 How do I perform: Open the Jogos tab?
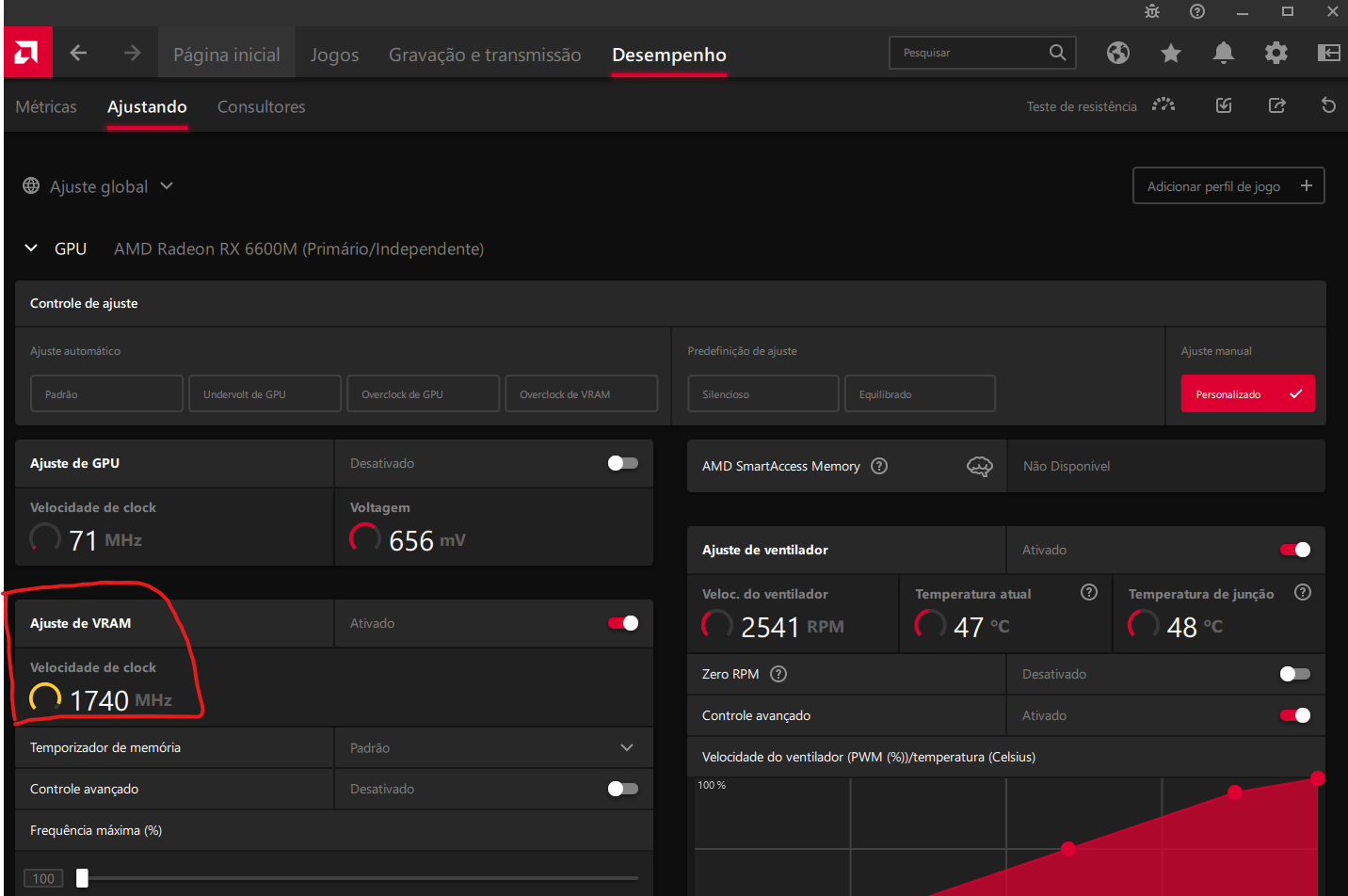point(334,54)
